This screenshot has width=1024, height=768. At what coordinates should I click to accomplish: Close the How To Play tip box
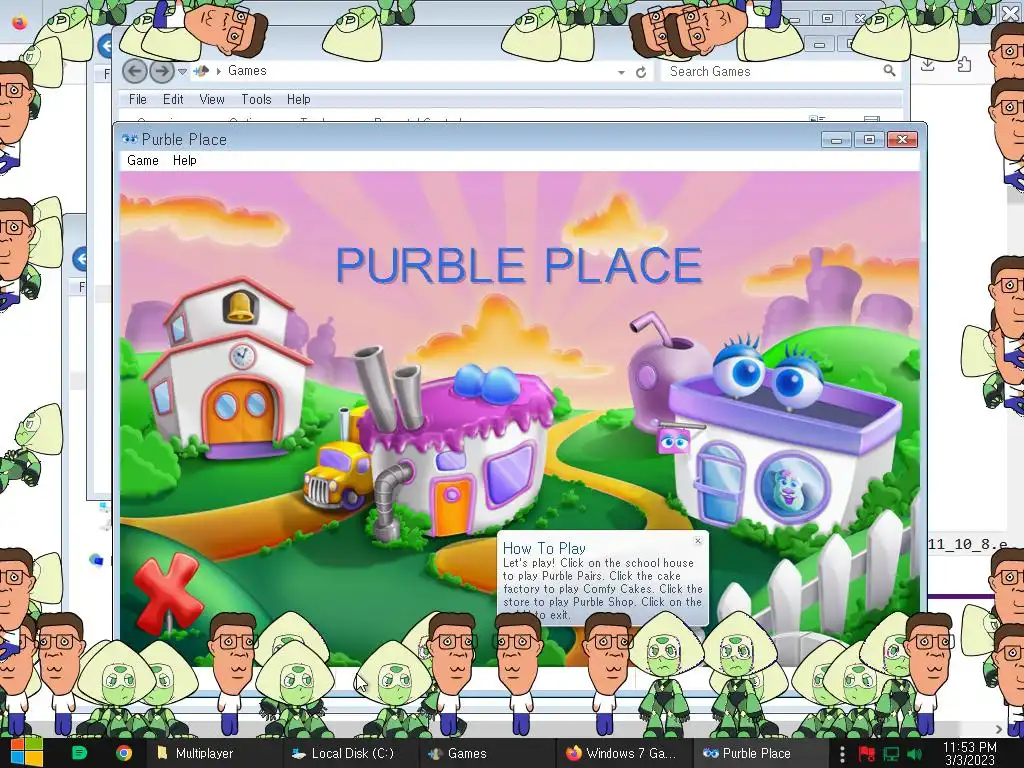point(698,541)
